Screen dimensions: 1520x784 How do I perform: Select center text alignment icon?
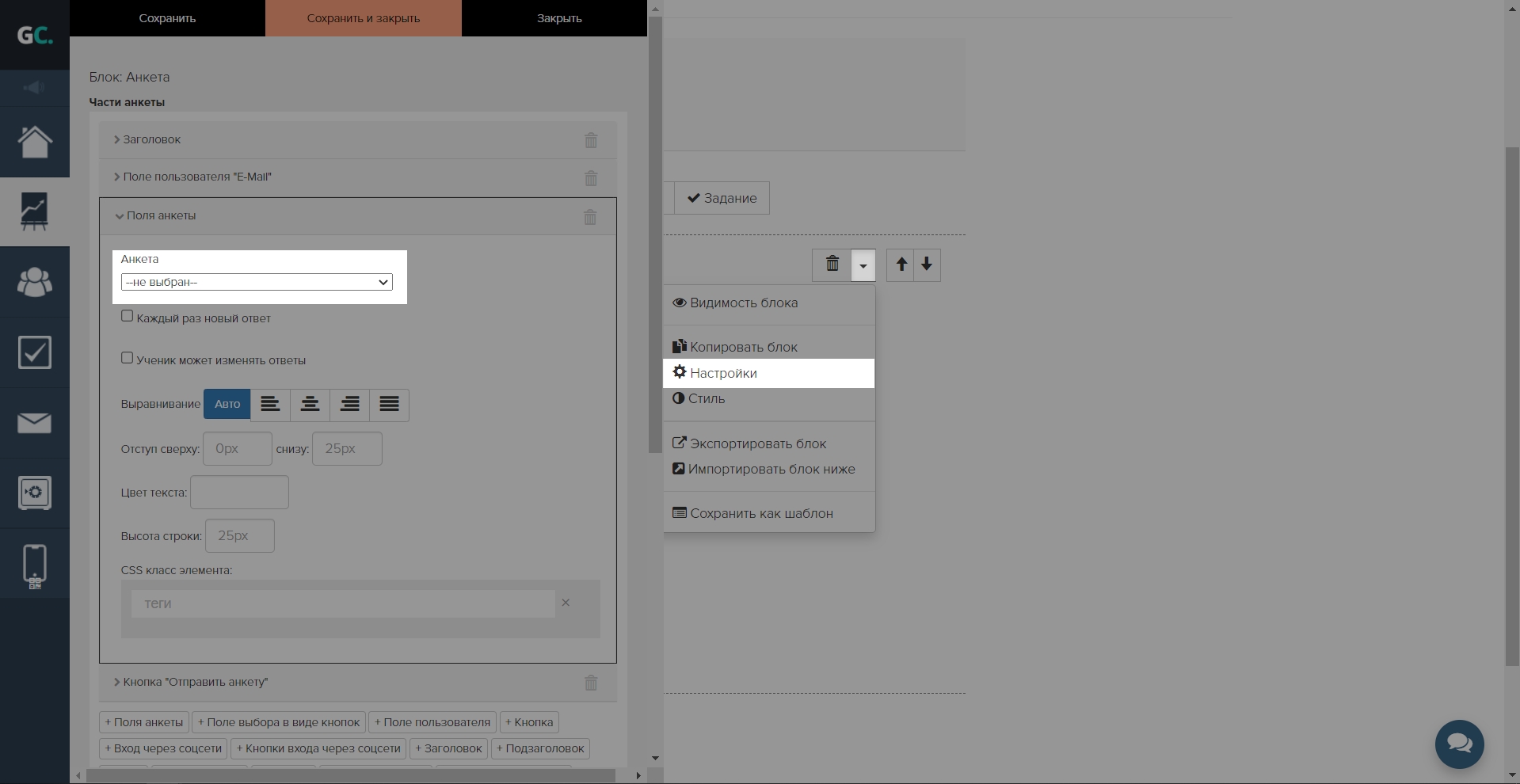point(310,405)
